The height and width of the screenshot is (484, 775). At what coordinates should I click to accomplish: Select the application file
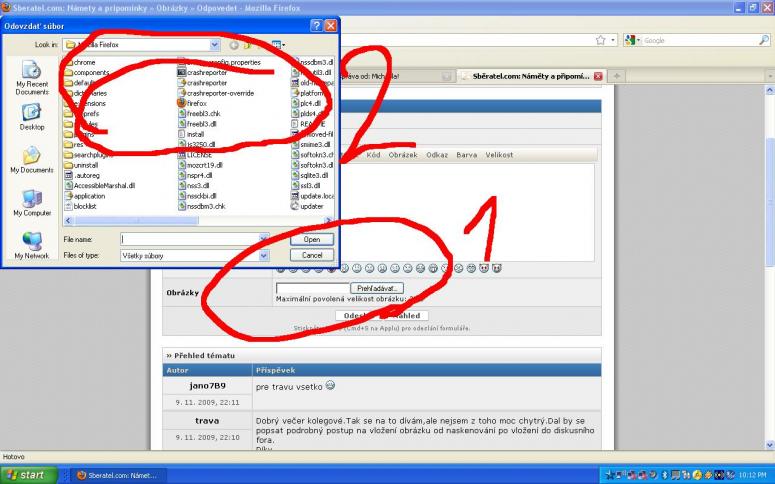pos(85,196)
